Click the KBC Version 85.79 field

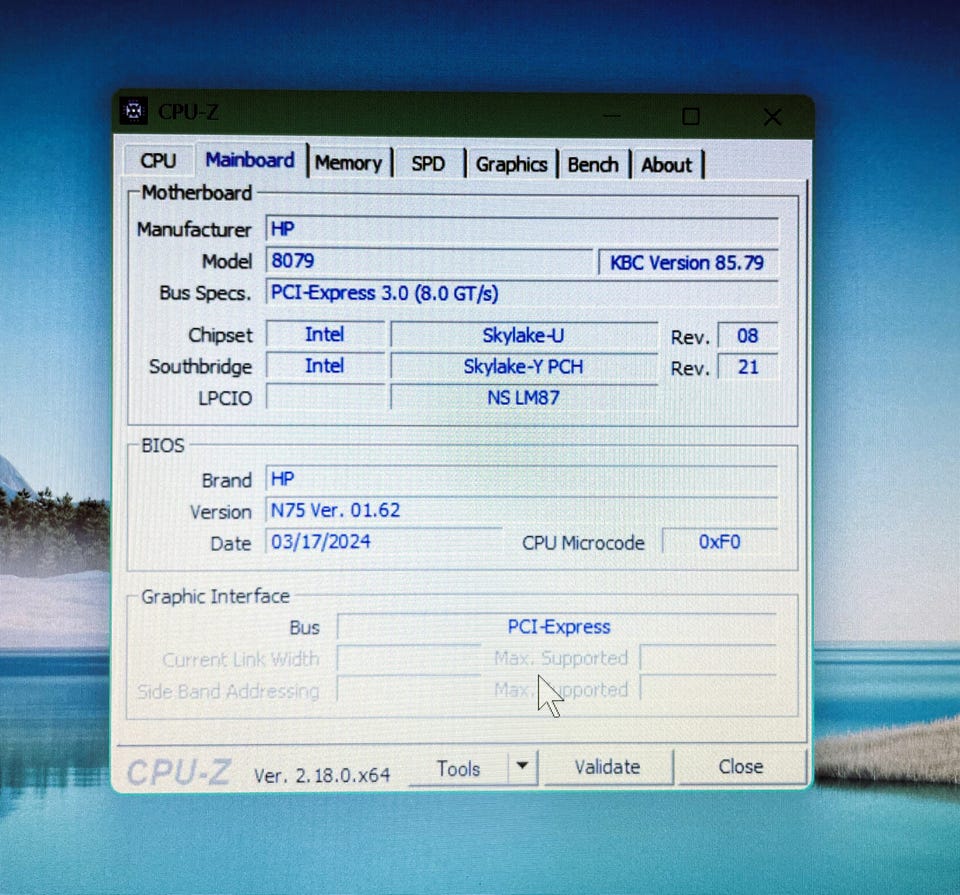tap(688, 263)
